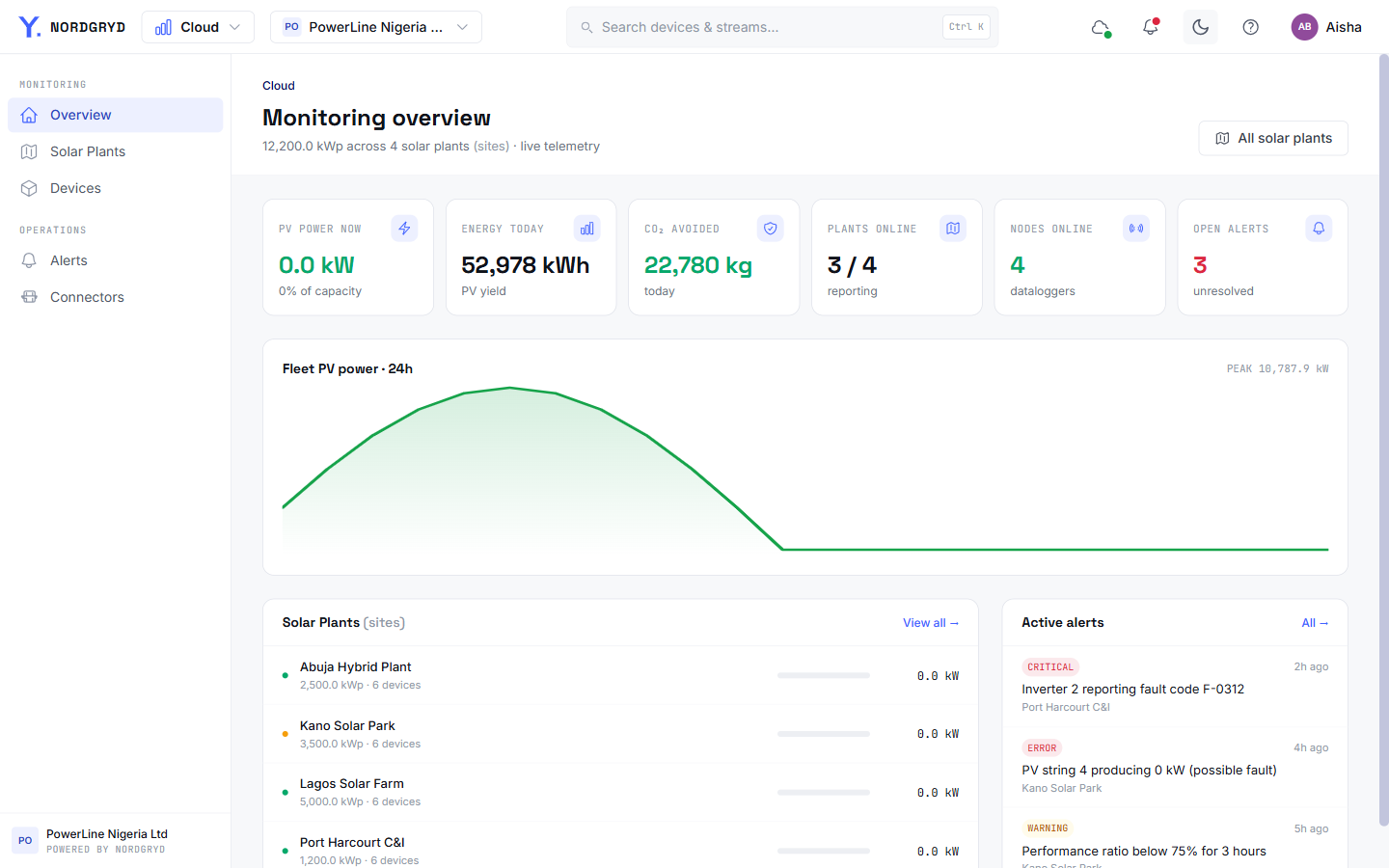Open the notifications bell
The image size is (1389, 868).
click(x=1151, y=27)
